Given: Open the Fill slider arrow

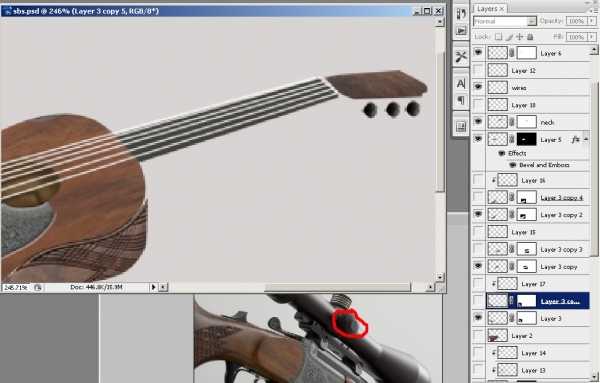Looking at the screenshot, I should (592, 37).
